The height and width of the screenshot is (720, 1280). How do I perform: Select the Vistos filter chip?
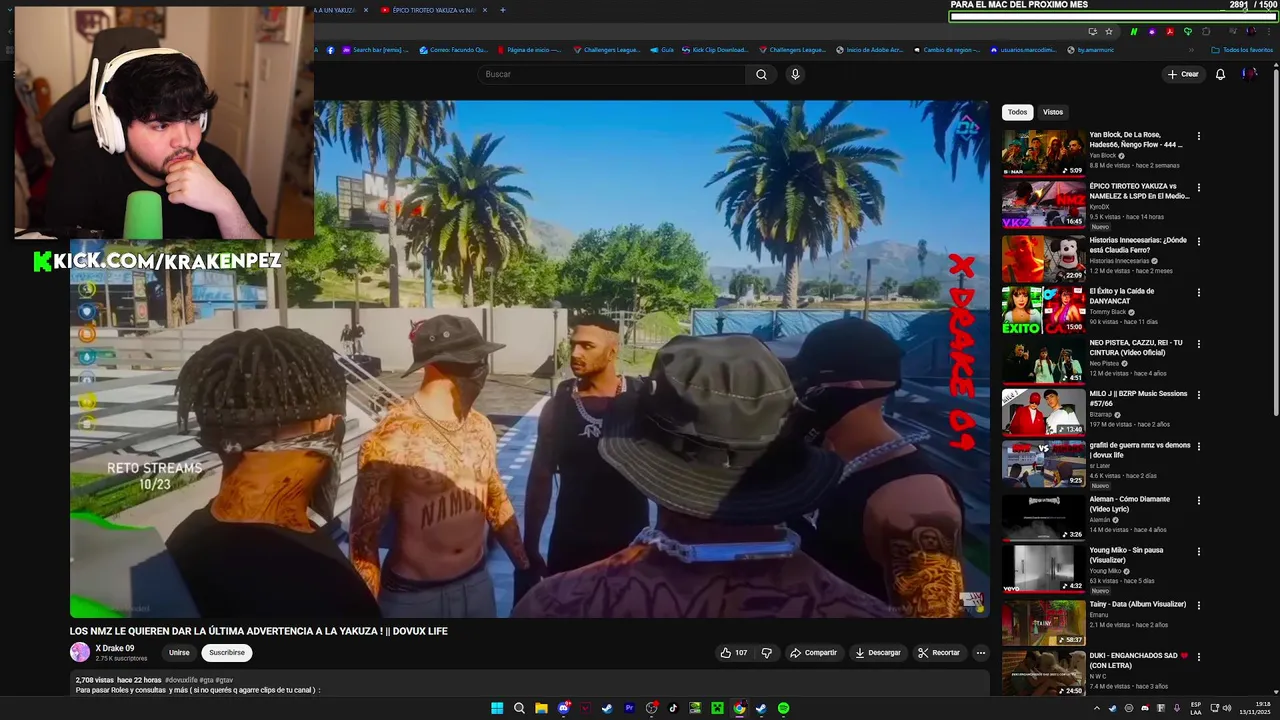(x=1053, y=112)
